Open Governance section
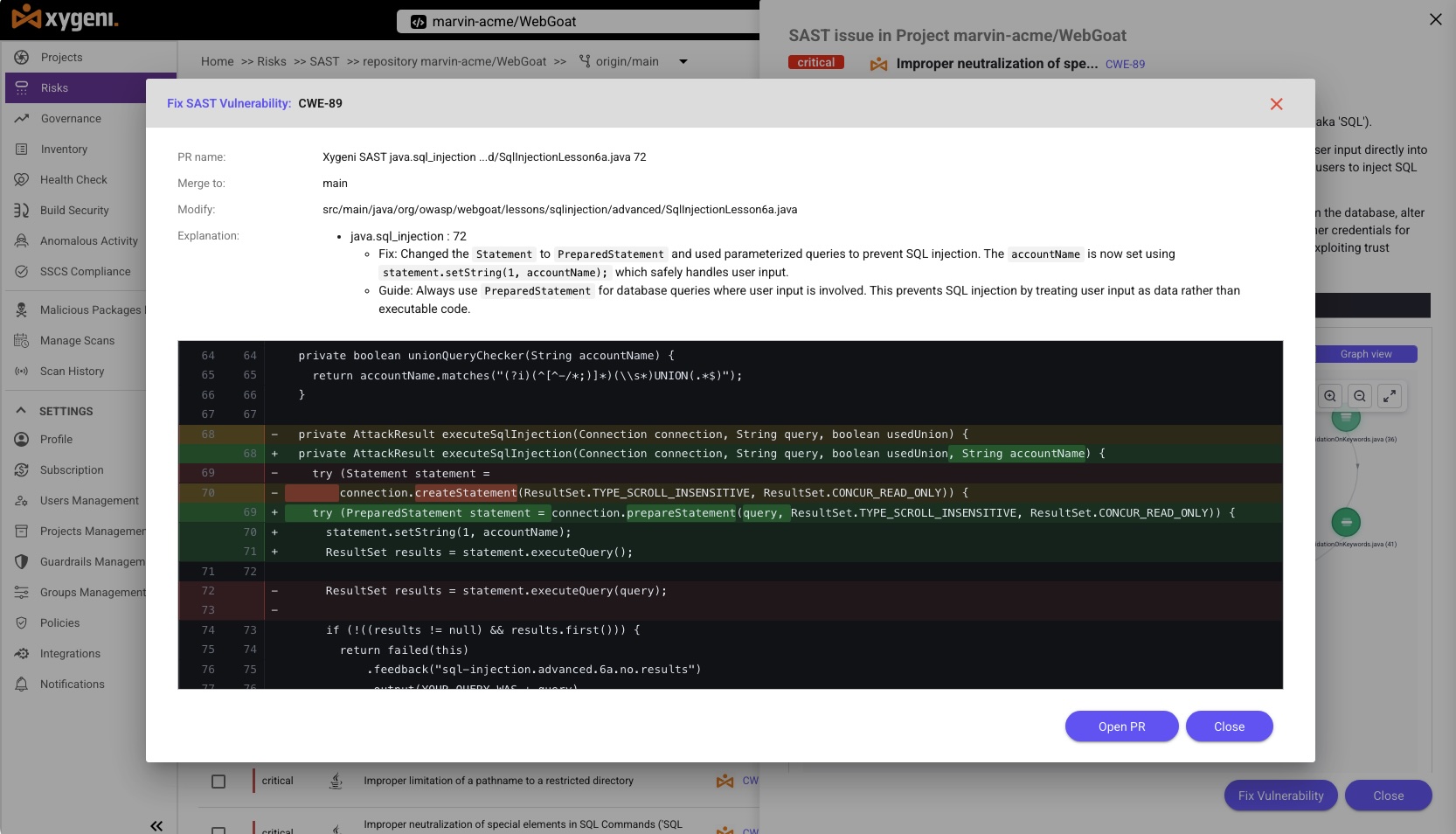The height and width of the screenshot is (834, 1456). point(71,119)
